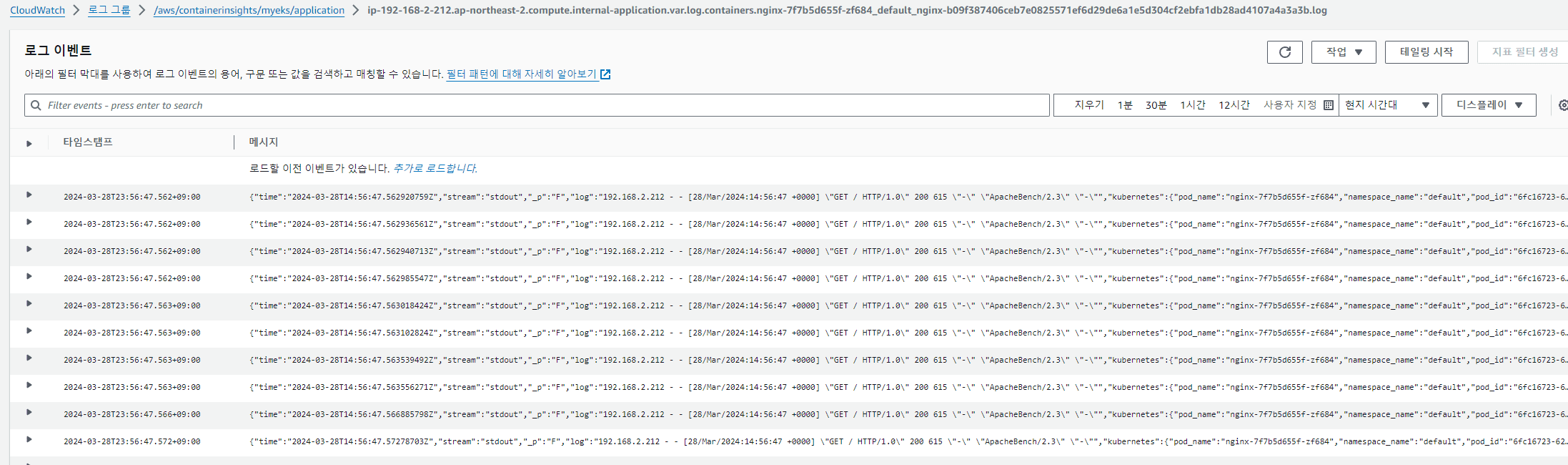The width and height of the screenshot is (1568, 465).
Task: Open the settings gear icon
Action: pyautogui.click(x=1562, y=105)
